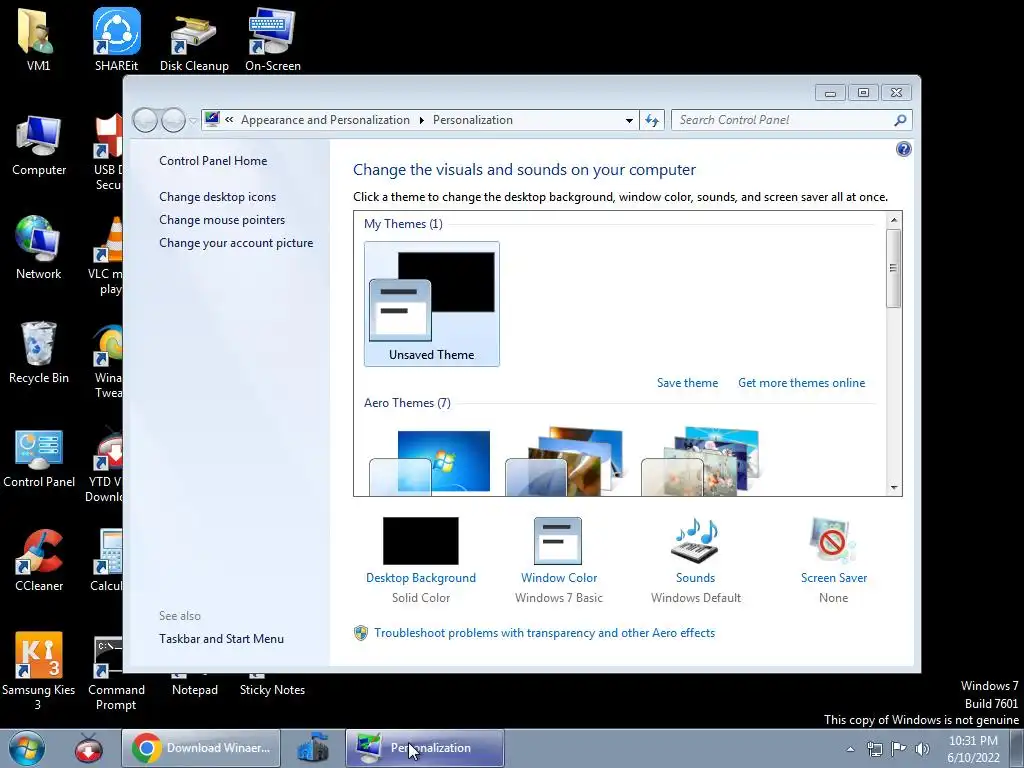The width and height of the screenshot is (1024, 768).
Task: Open Change mouse pointers link
Action: pyautogui.click(x=222, y=220)
